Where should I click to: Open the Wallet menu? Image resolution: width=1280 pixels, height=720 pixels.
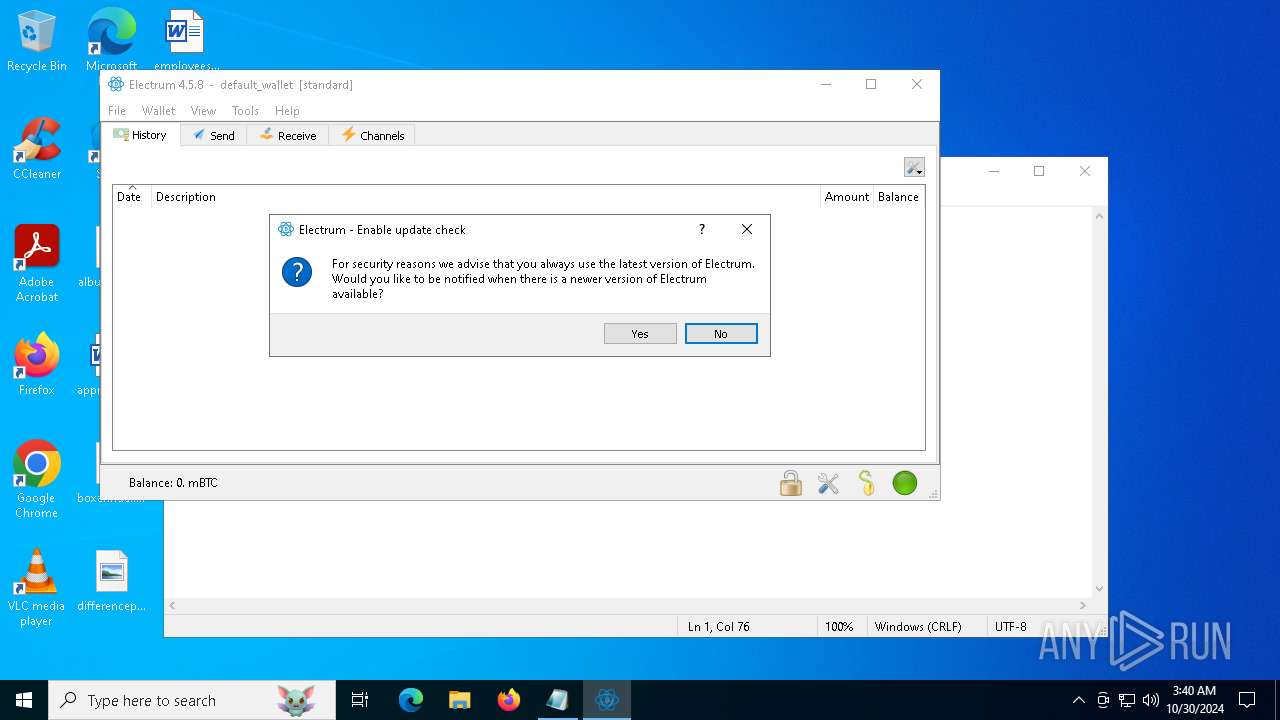158,111
